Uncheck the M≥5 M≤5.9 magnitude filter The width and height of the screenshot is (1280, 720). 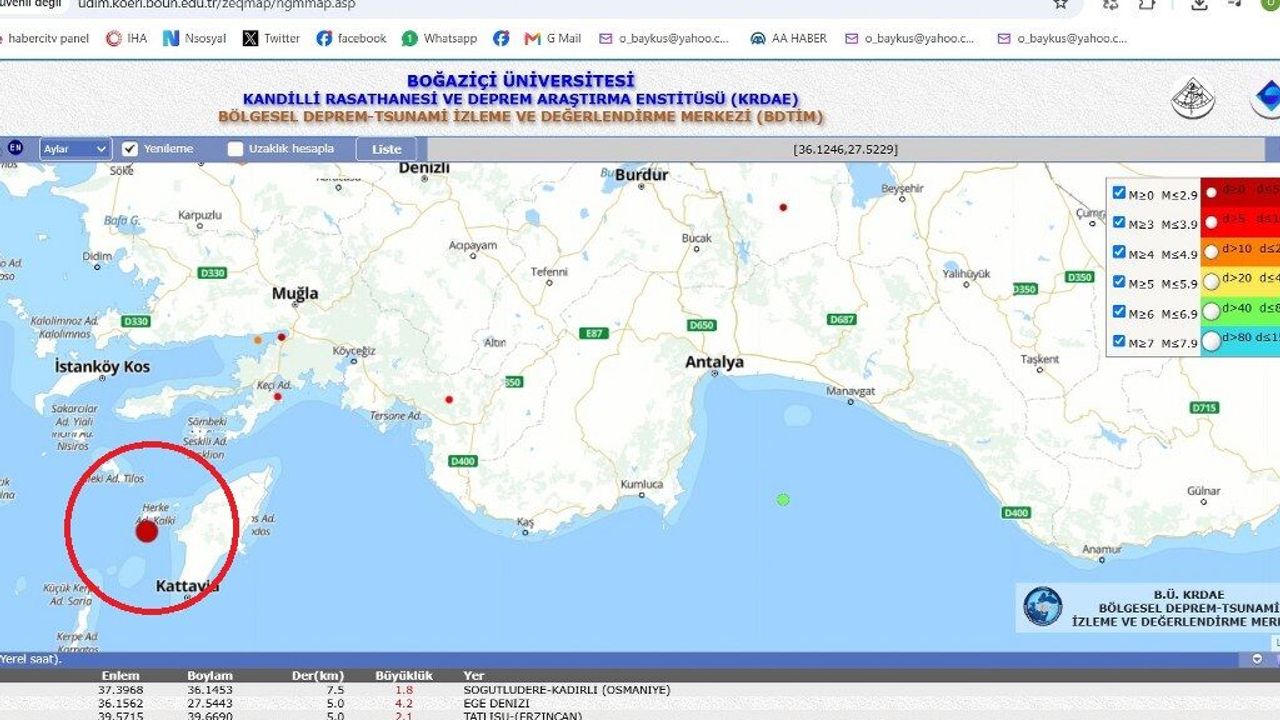(x=1120, y=282)
